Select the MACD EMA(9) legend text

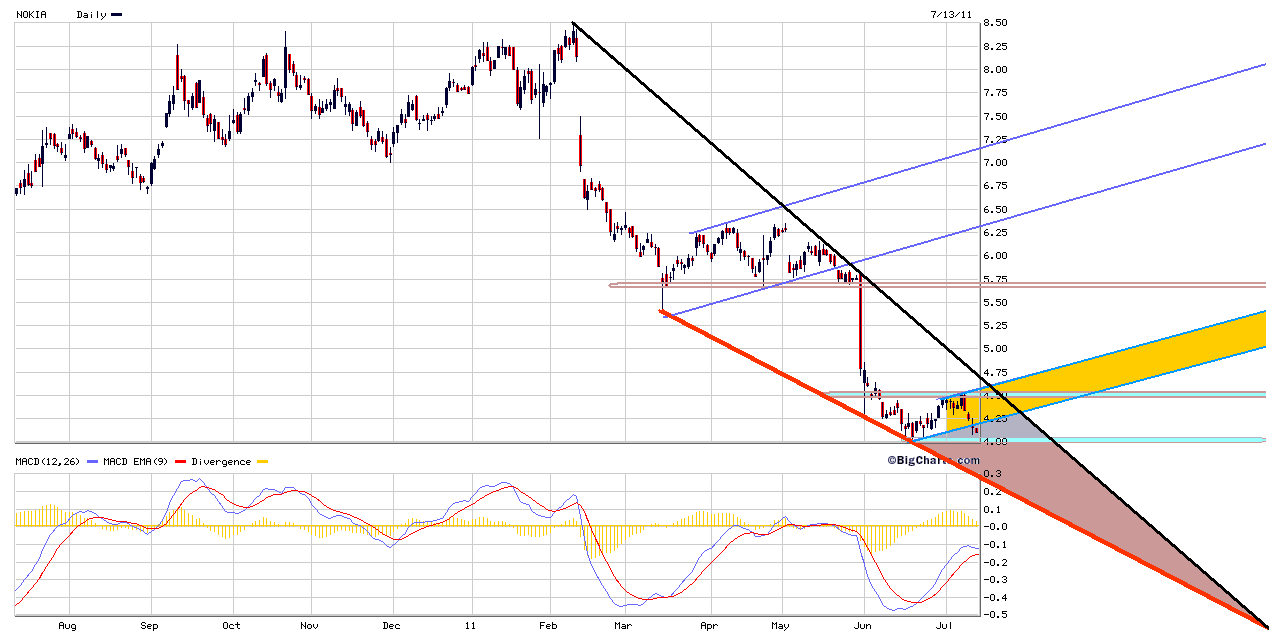pyautogui.click(x=138, y=462)
